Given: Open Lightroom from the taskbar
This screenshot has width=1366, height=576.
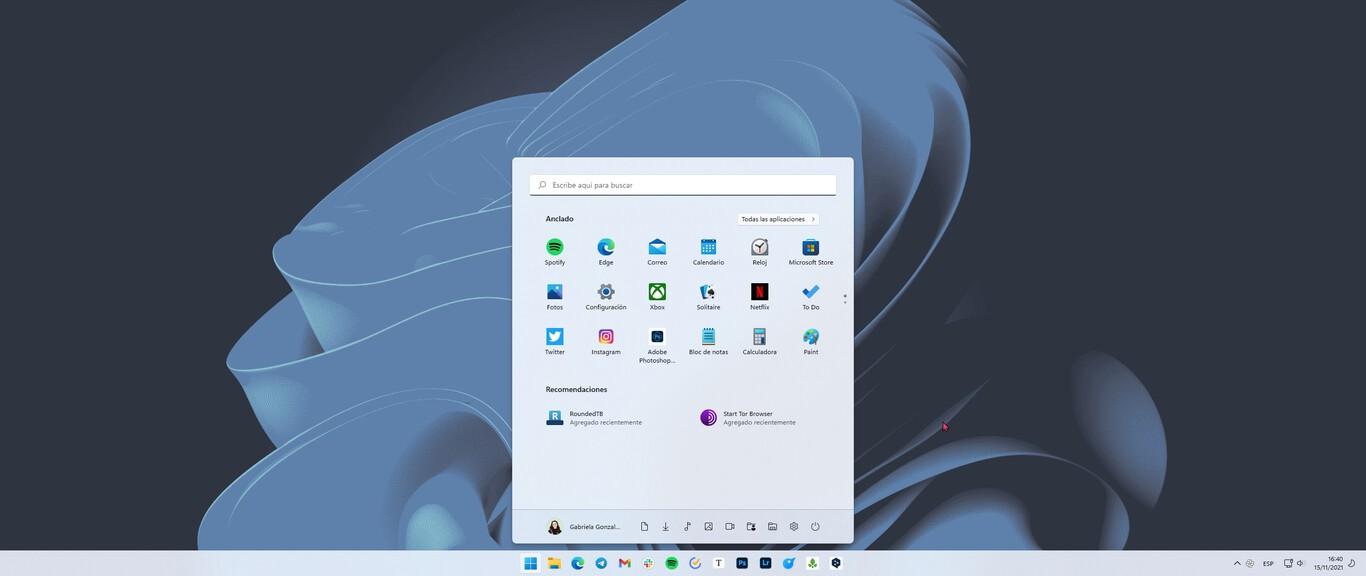Looking at the screenshot, I should tap(765, 563).
